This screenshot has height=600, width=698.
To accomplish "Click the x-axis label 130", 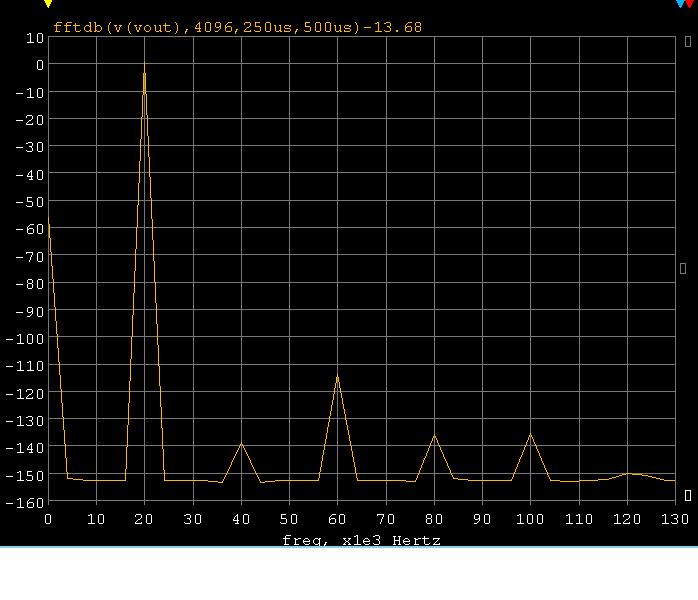I will 675,519.
